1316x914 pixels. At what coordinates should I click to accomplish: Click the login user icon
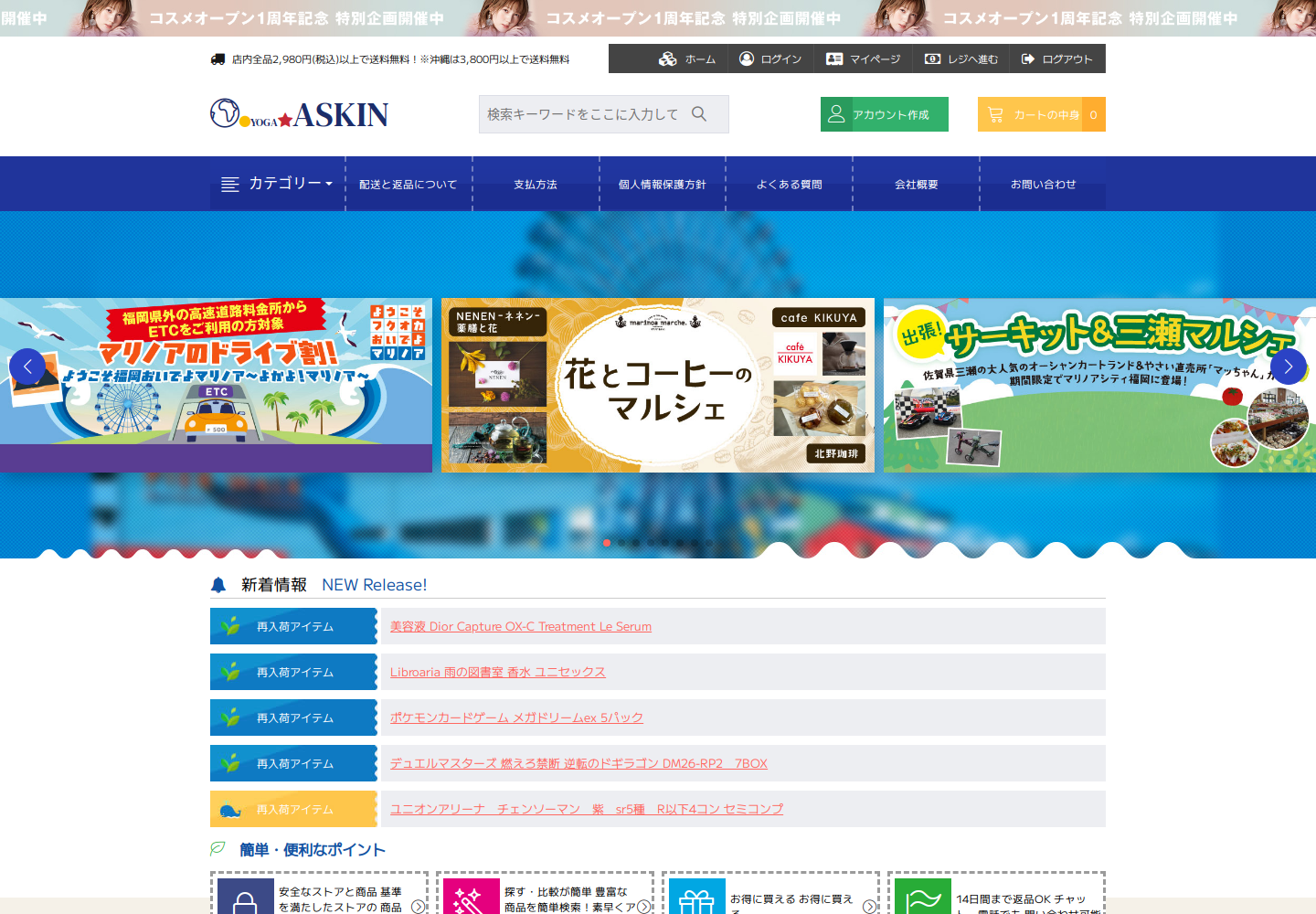[x=747, y=58]
